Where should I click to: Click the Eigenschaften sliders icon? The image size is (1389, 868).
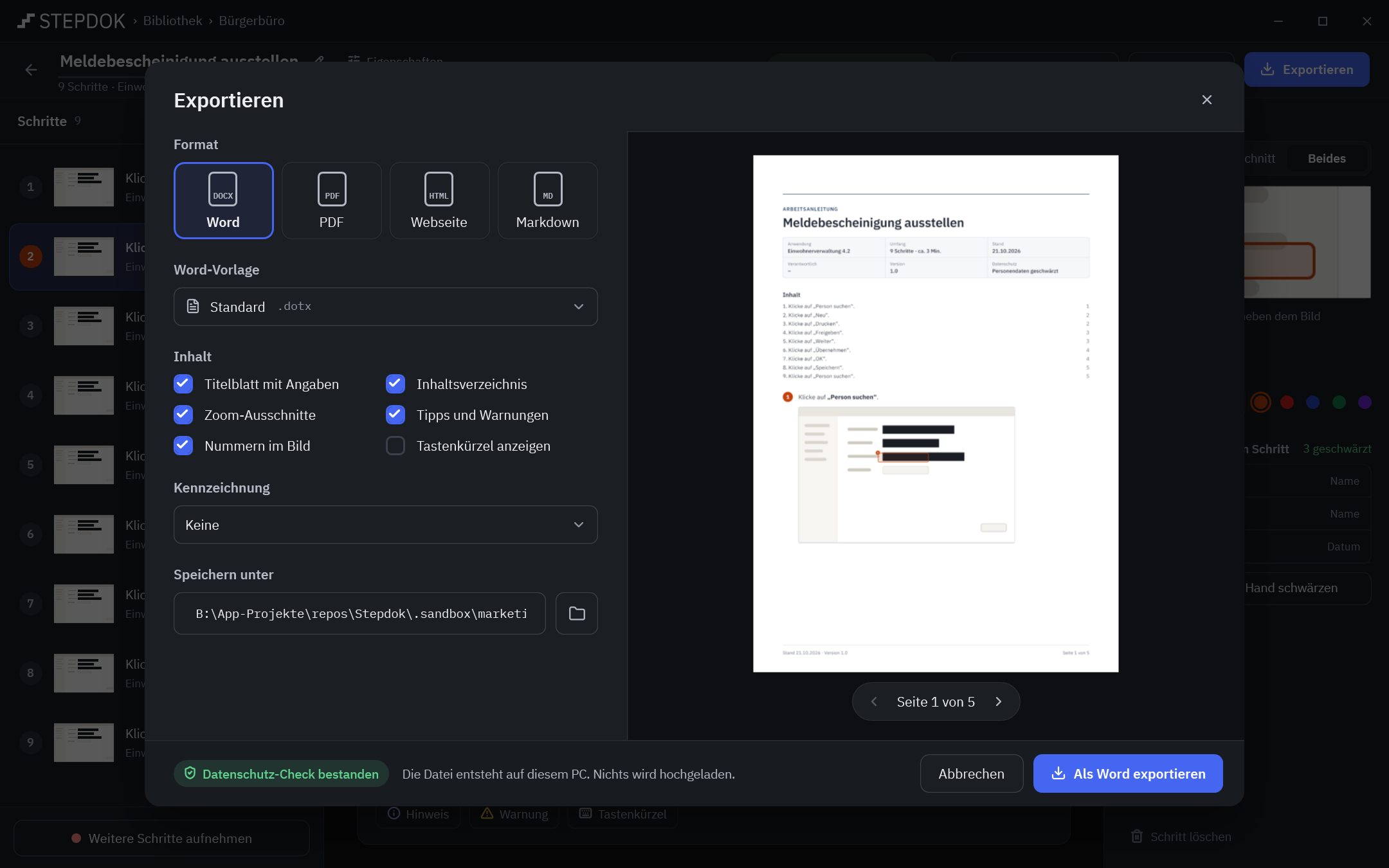(x=354, y=60)
